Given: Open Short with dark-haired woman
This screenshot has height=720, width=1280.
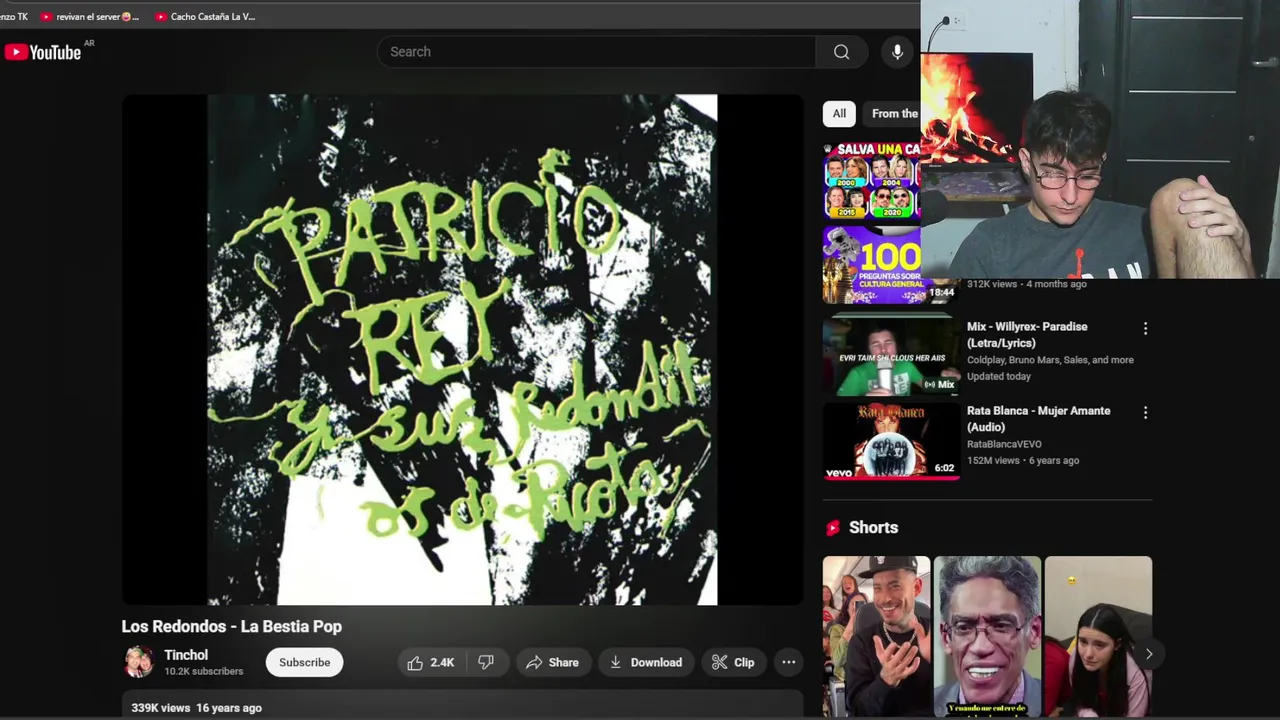Looking at the screenshot, I should pyautogui.click(x=1098, y=637).
